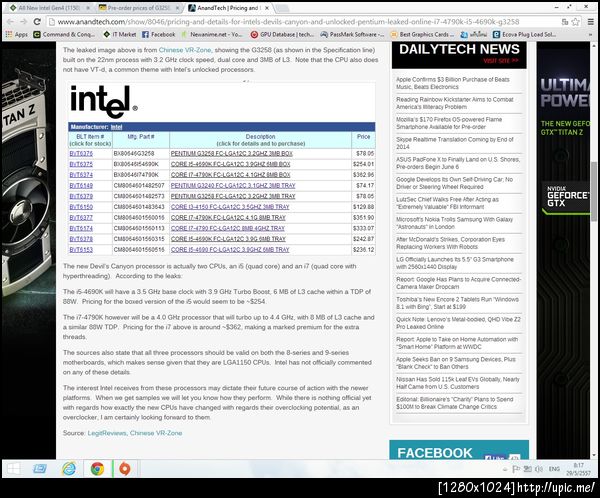Screen dimensions: 600x498
Task: Show more bookmarks with the overflow chevron
Action: [591, 34]
